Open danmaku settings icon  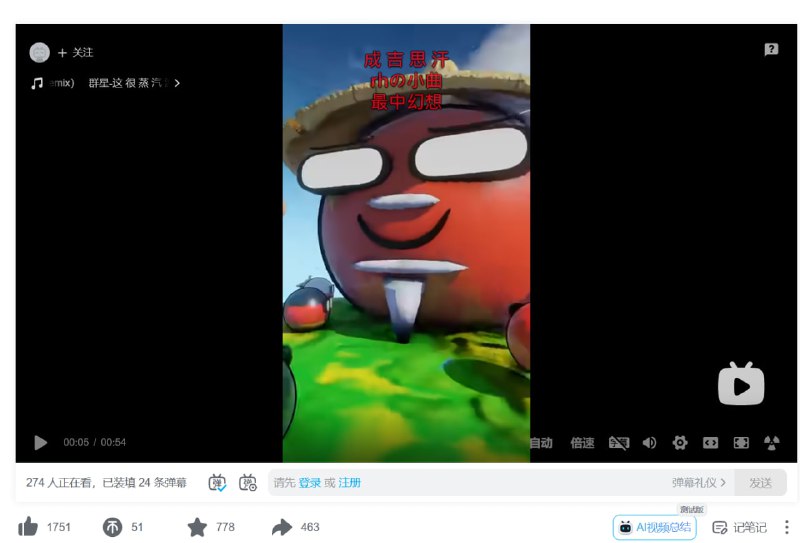click(x=248, y=482)
